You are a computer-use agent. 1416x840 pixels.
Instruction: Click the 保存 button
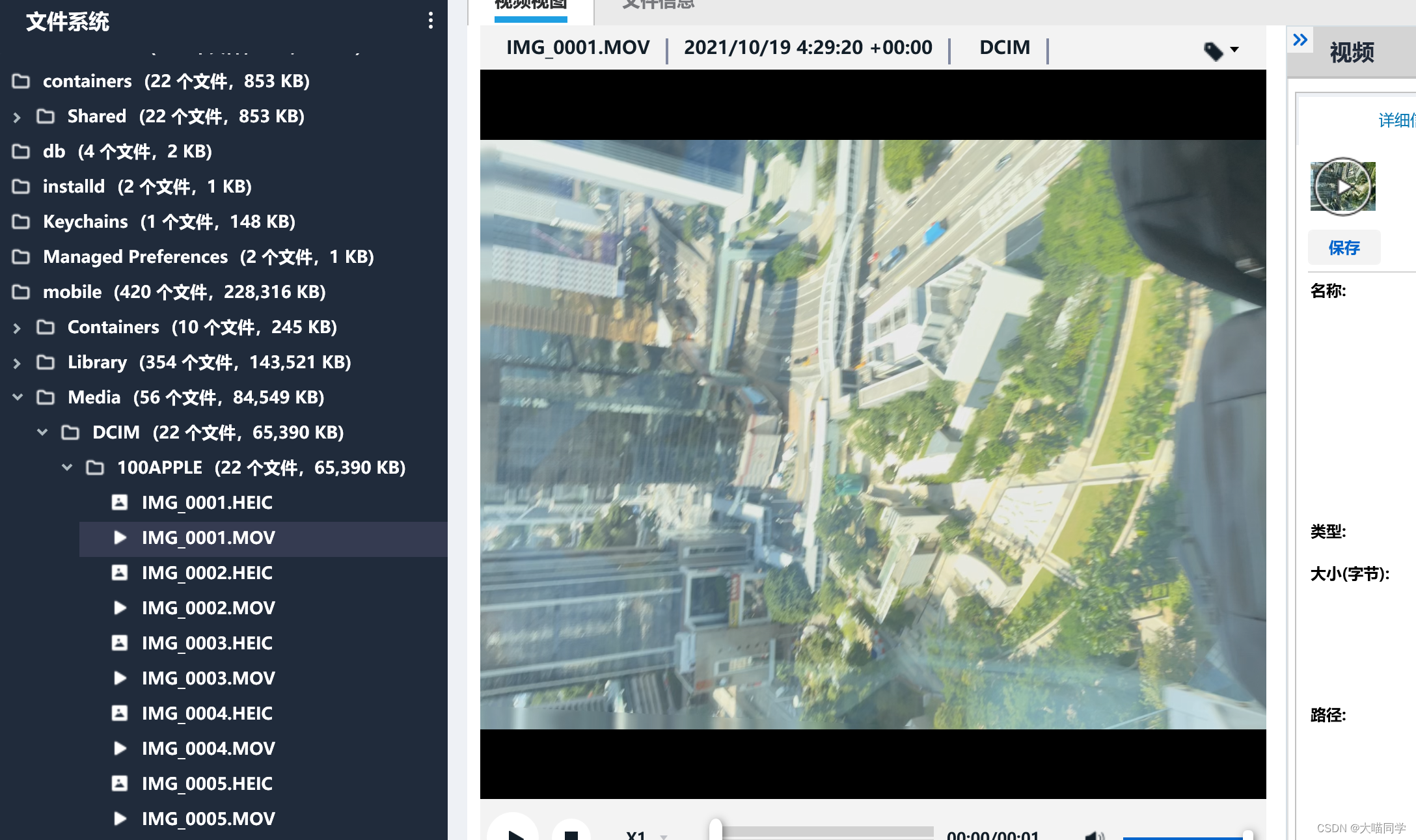pos(1344,248)
